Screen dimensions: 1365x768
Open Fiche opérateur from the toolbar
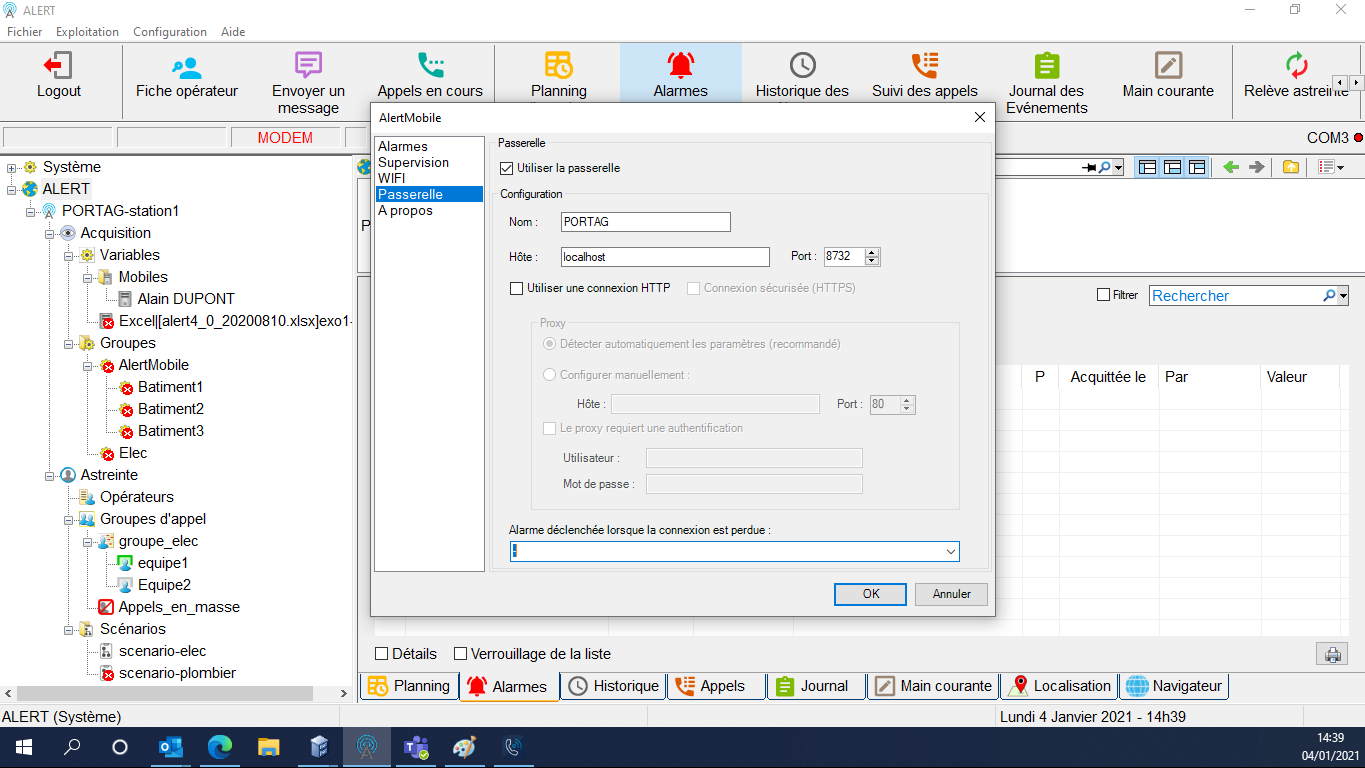[x=187, y=75]
